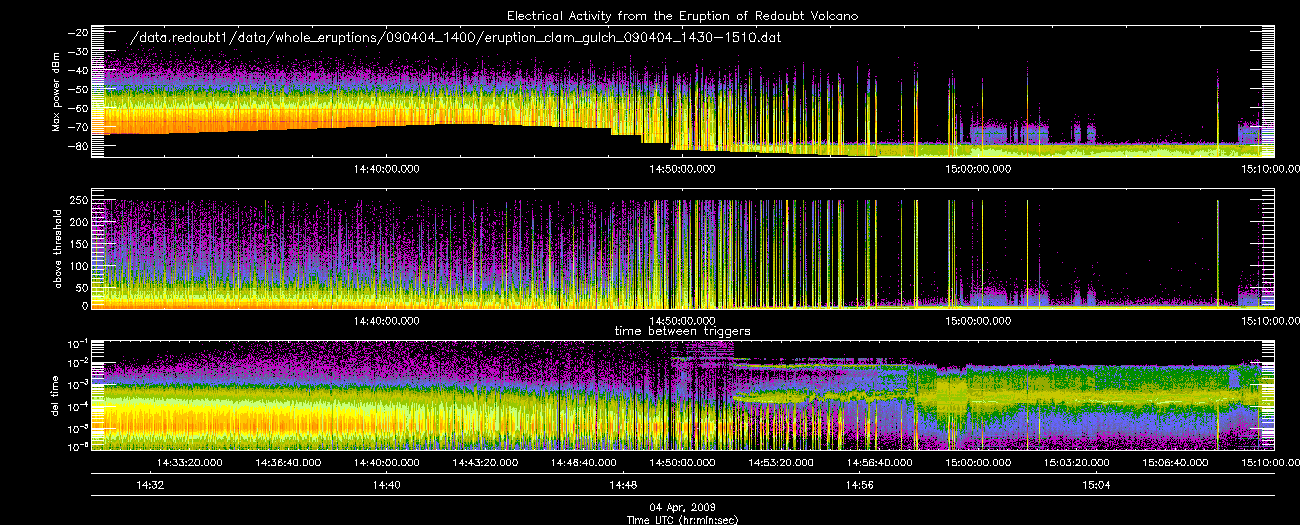Click the 'del time' axis label

coord(57,398)
